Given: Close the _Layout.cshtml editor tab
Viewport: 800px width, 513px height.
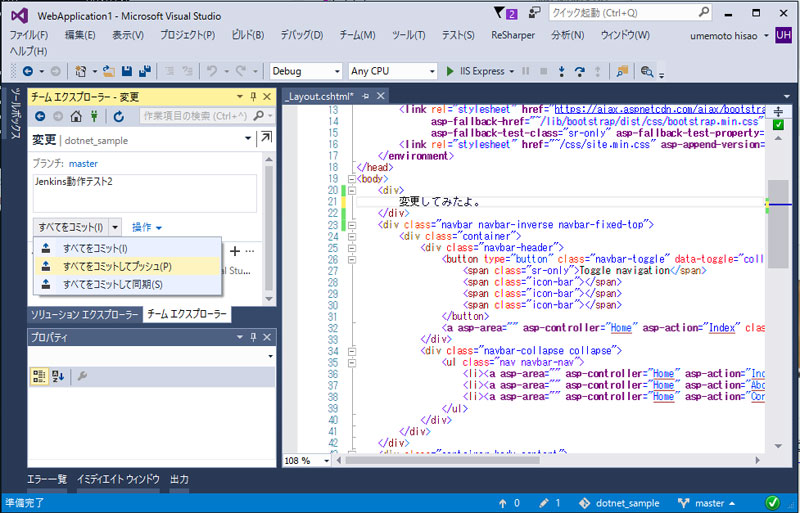Looking at the screenshot, I should pyautogui.click(x=381, y=96).
